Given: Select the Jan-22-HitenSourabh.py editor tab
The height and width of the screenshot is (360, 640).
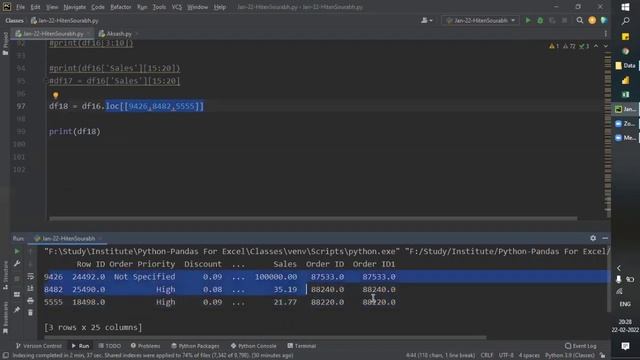Looking at the screenshot, I should coord(52,33).
